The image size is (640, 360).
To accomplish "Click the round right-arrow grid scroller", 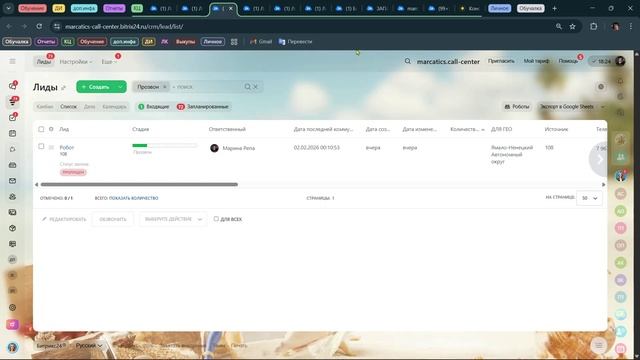I will (x=599, y=160).
